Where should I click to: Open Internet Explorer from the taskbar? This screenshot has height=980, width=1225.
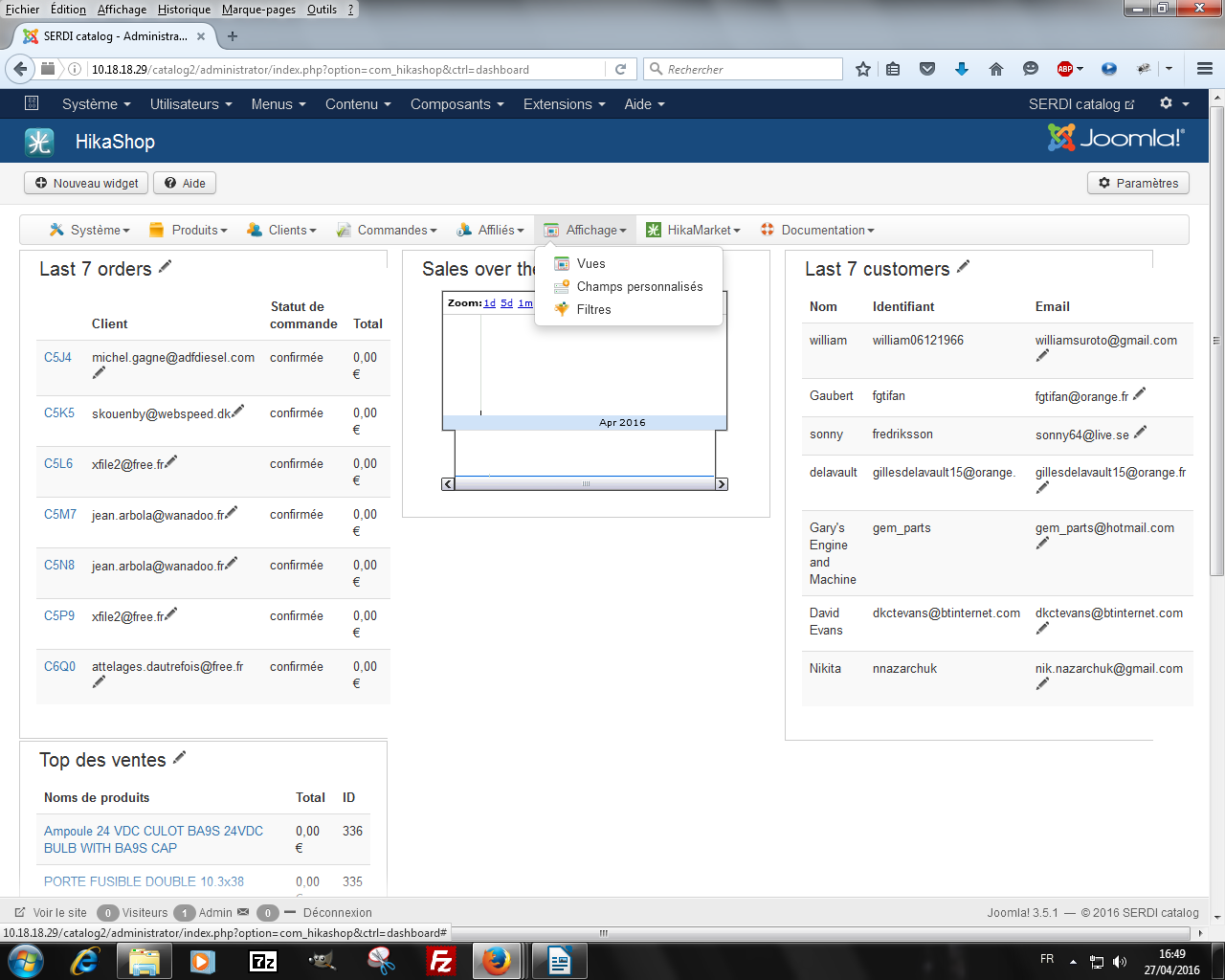pyautogui.click(x=85, y=961)
